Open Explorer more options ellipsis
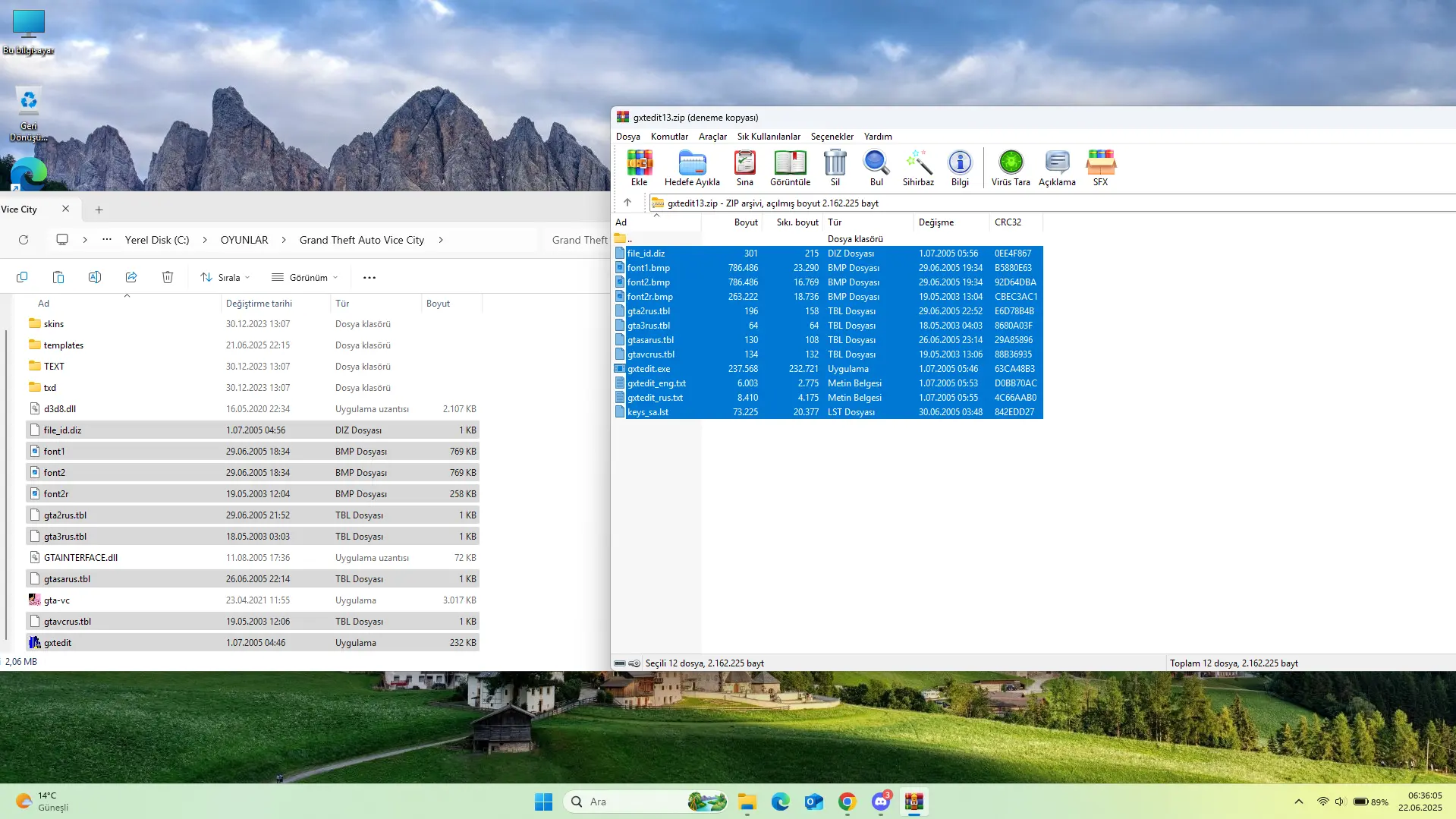The width and height of the screenshot is (1456, 819). [370, 277]
